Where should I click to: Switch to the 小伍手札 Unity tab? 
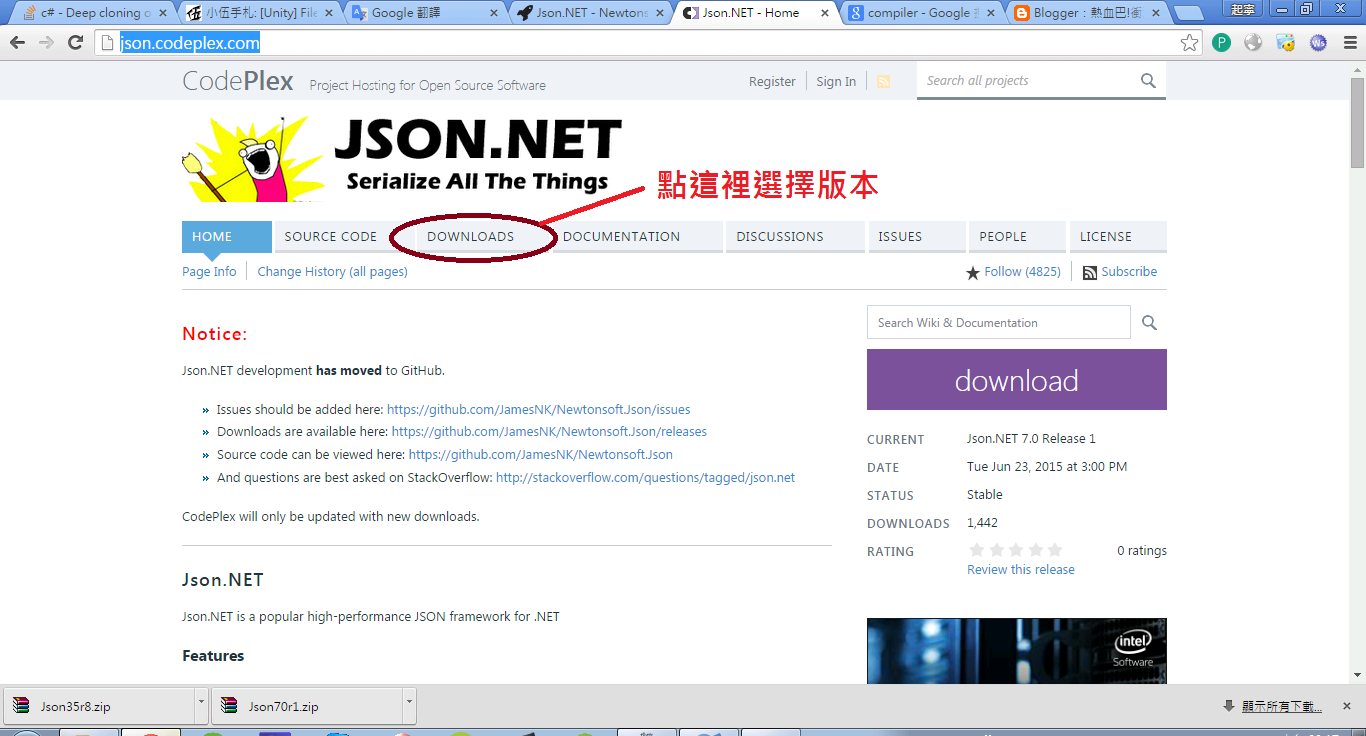262,13
